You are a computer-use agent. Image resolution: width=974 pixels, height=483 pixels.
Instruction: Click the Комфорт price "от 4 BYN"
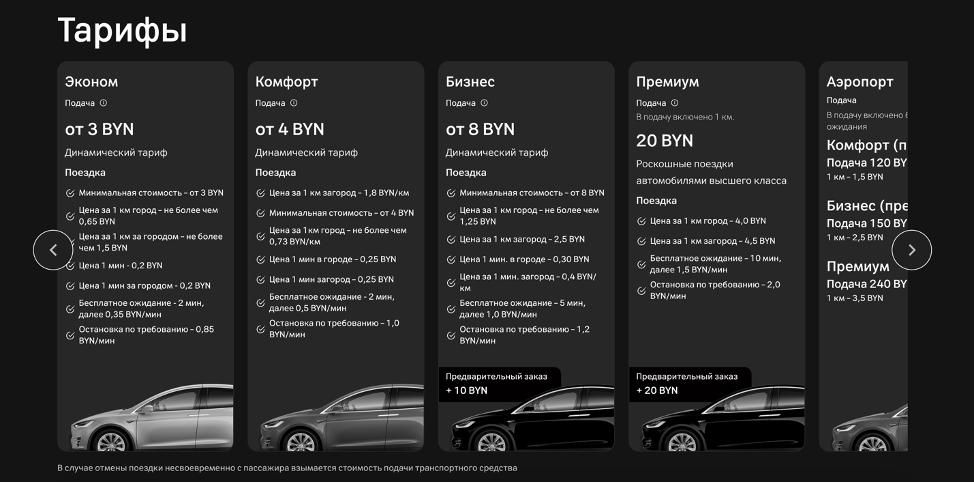(289, 129)
